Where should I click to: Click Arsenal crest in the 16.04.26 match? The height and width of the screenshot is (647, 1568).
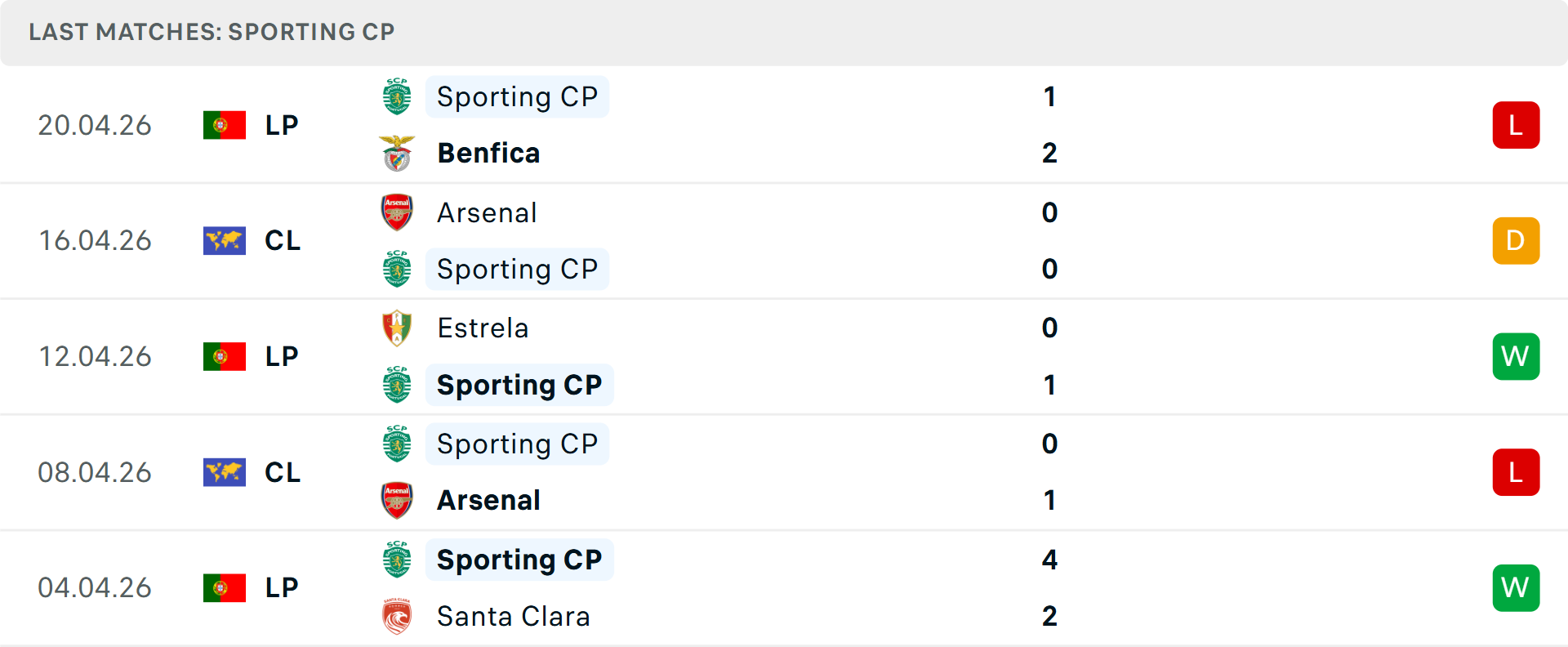(x=397, y=212)
